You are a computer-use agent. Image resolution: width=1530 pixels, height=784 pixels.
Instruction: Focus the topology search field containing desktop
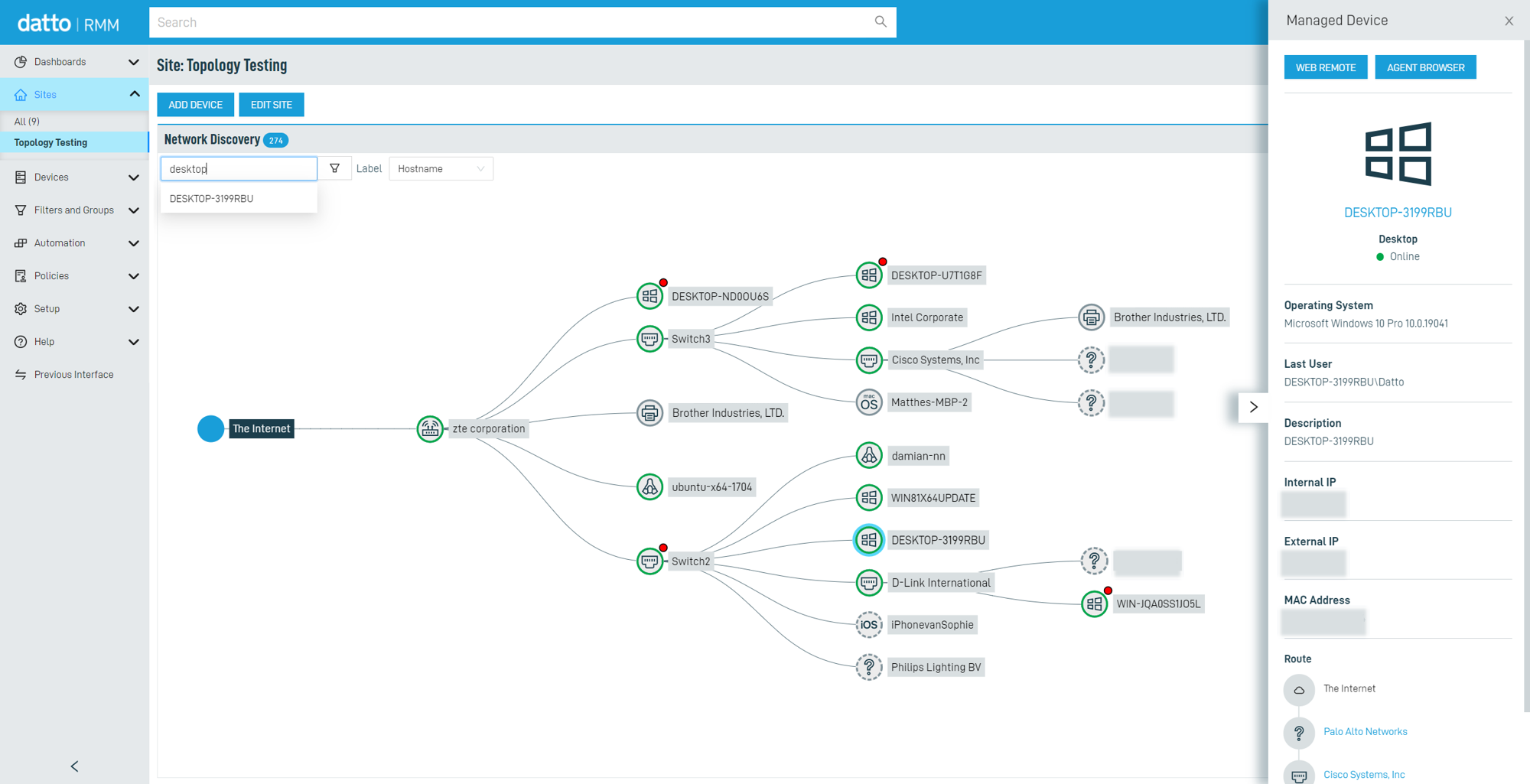239,168
